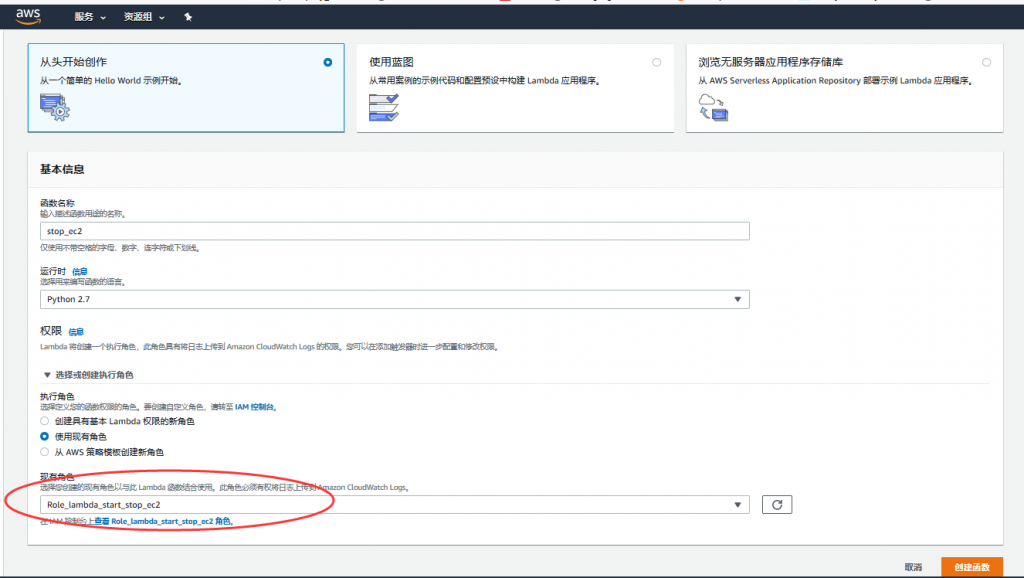Image resolution: width=1024 pixels, height=578 pixels.
Task: Choose 创建具有基本 Lambda 权限的新角色
Action: point(45,421)
